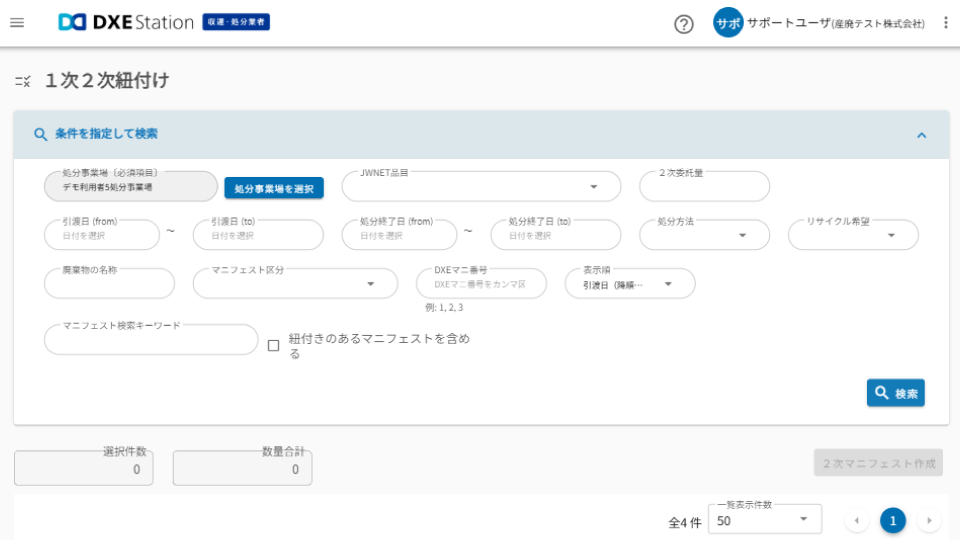The image size is (960, 540).
Task: Click the filter list icon beside page title
Action: [23, 81]
